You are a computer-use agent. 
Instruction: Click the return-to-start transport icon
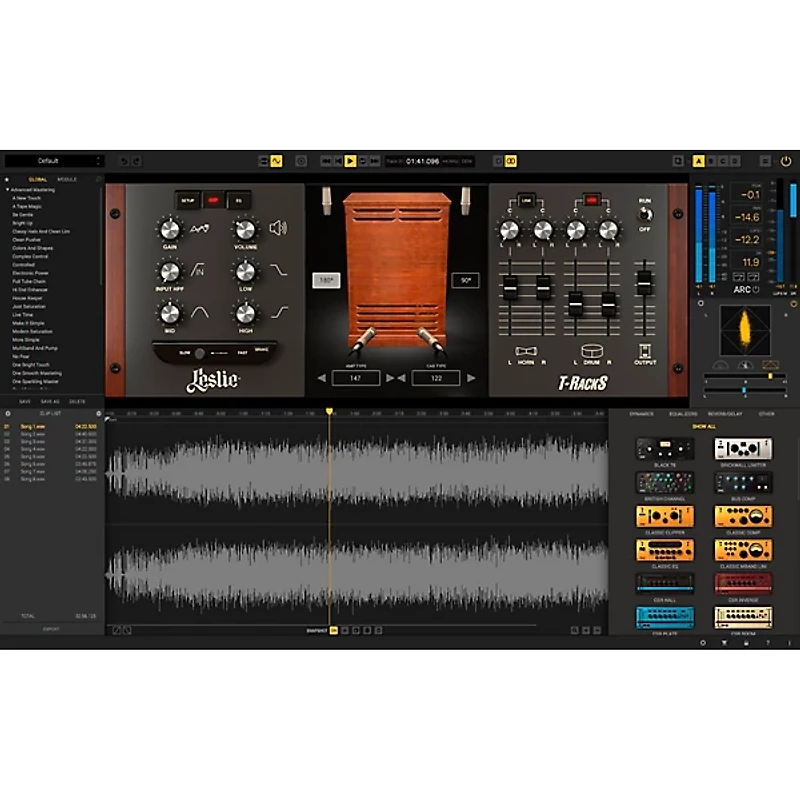click(x=326, y=160)
